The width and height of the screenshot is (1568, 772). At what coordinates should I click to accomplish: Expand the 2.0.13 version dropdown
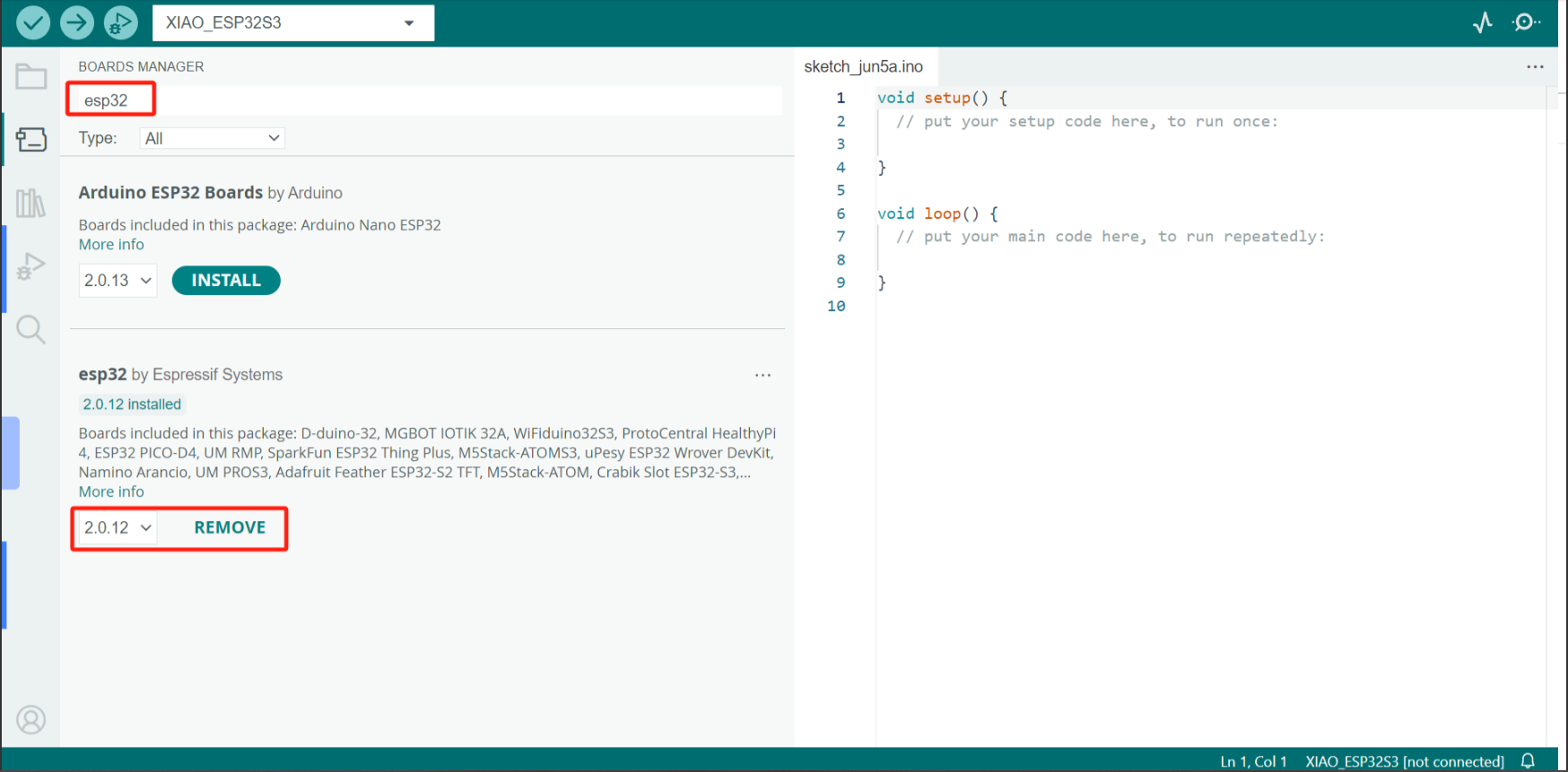click(x=118, y=281)
